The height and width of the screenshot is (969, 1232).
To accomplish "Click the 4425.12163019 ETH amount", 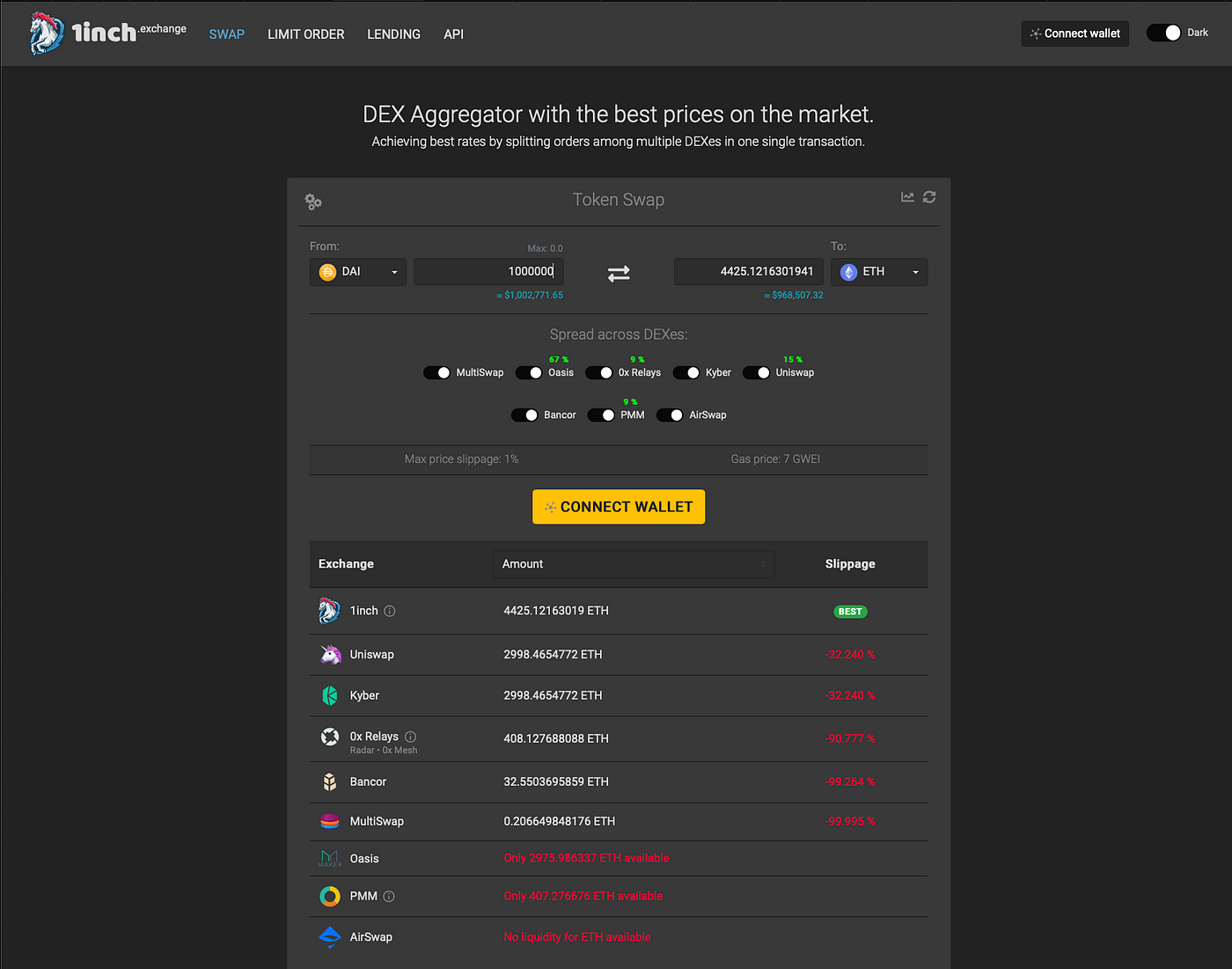I will [556, 611].
